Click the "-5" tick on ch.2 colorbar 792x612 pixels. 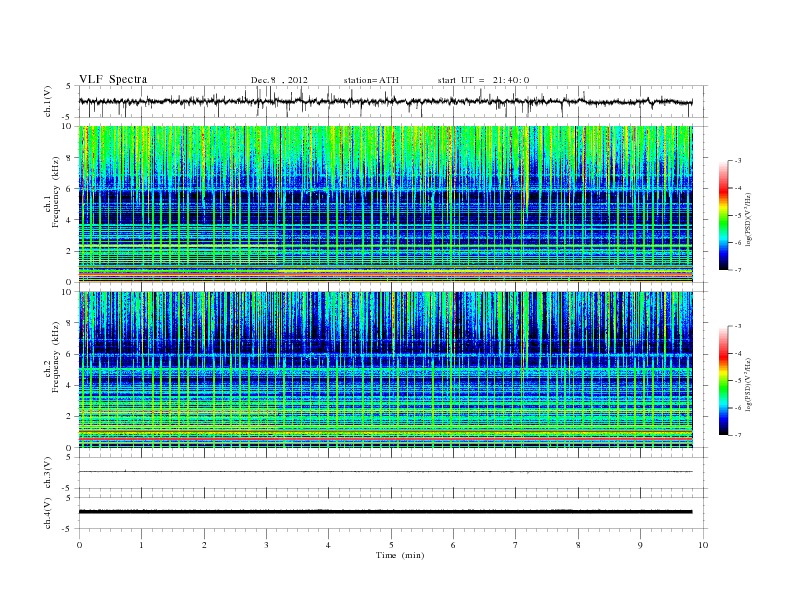coord(737,381)
